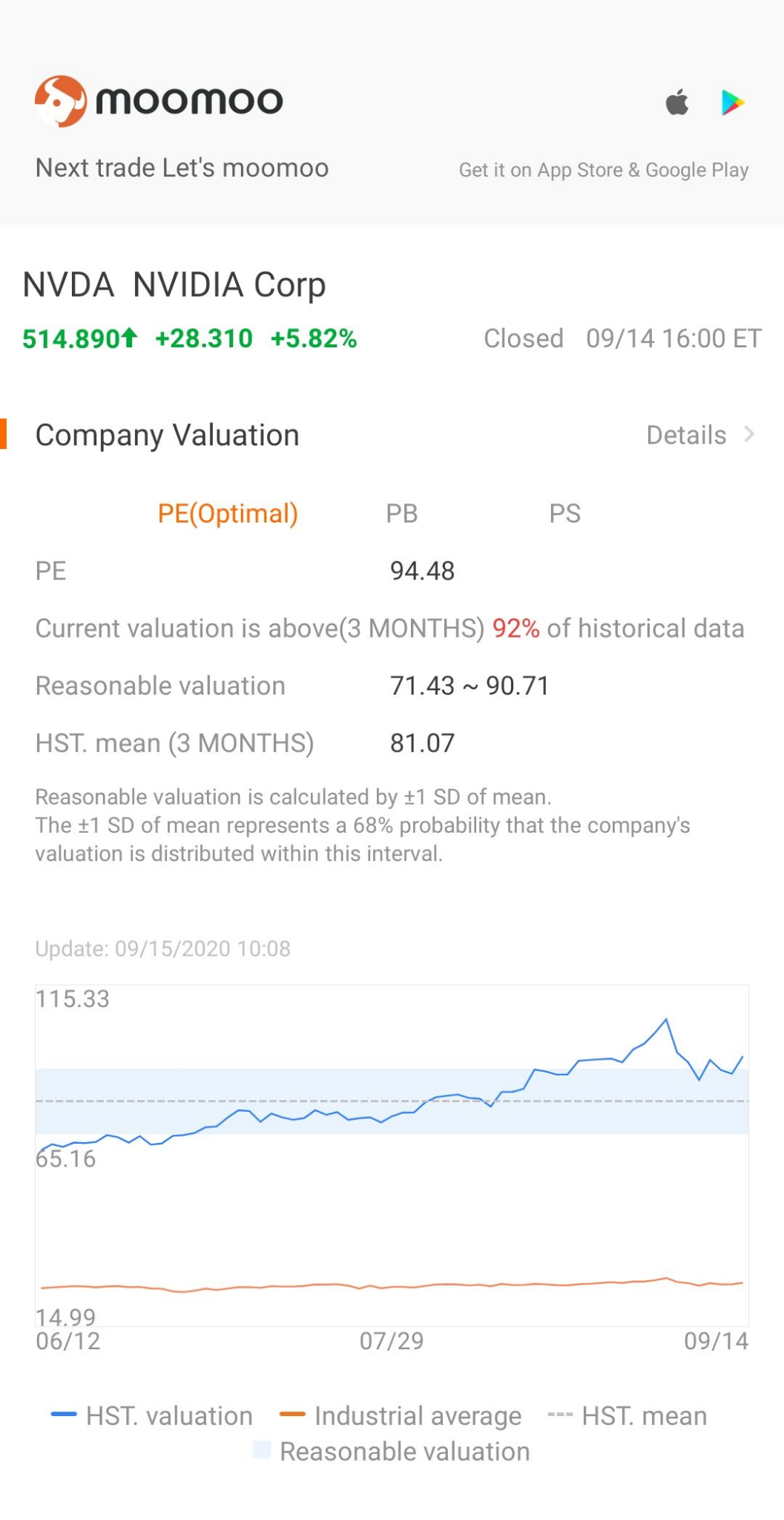
Task: Switch to the PS tab
Action: click(564, 514)
